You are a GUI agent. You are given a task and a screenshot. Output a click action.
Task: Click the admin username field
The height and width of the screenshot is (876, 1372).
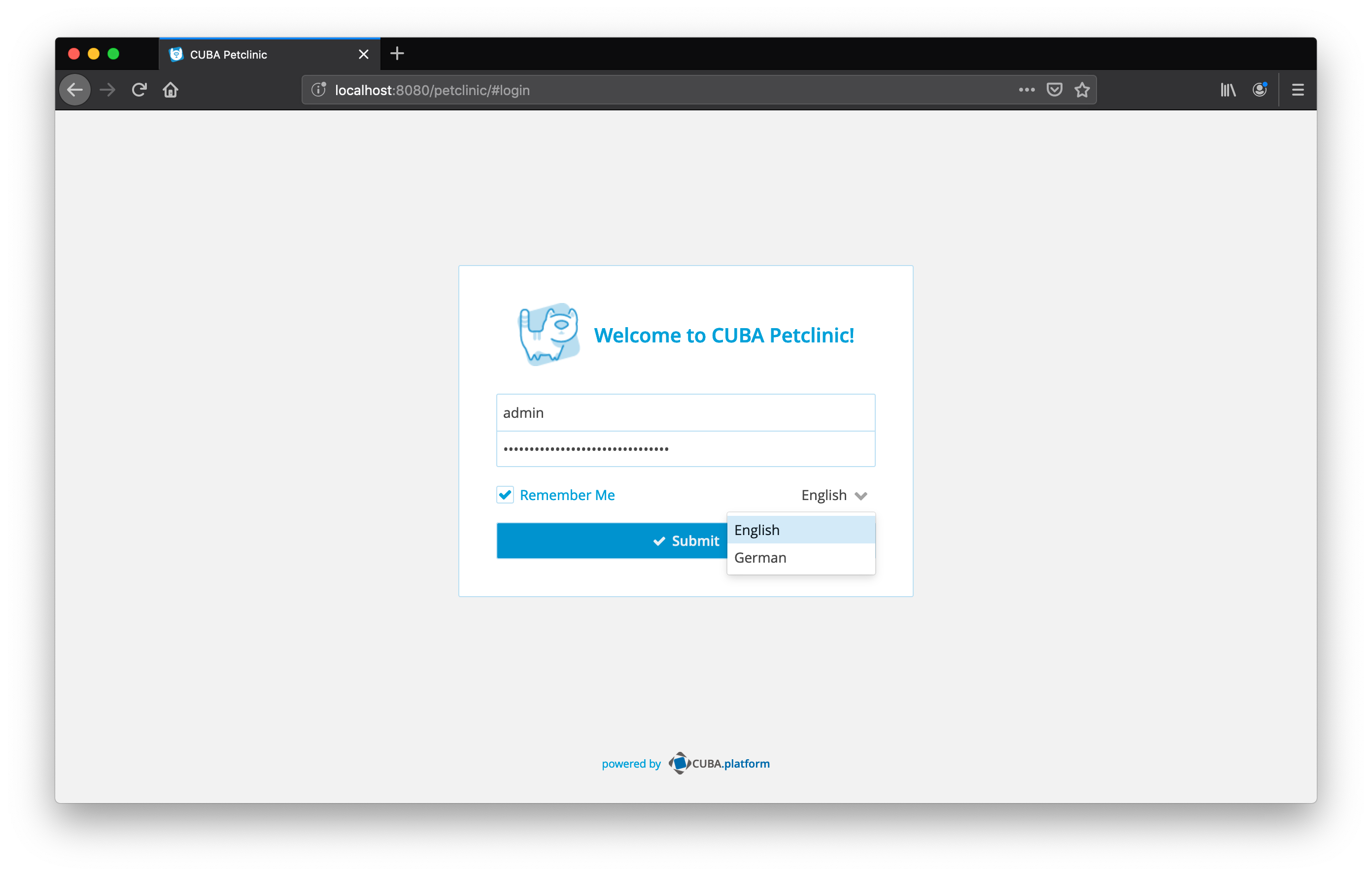pyautogui.click(x=686, y=412)
